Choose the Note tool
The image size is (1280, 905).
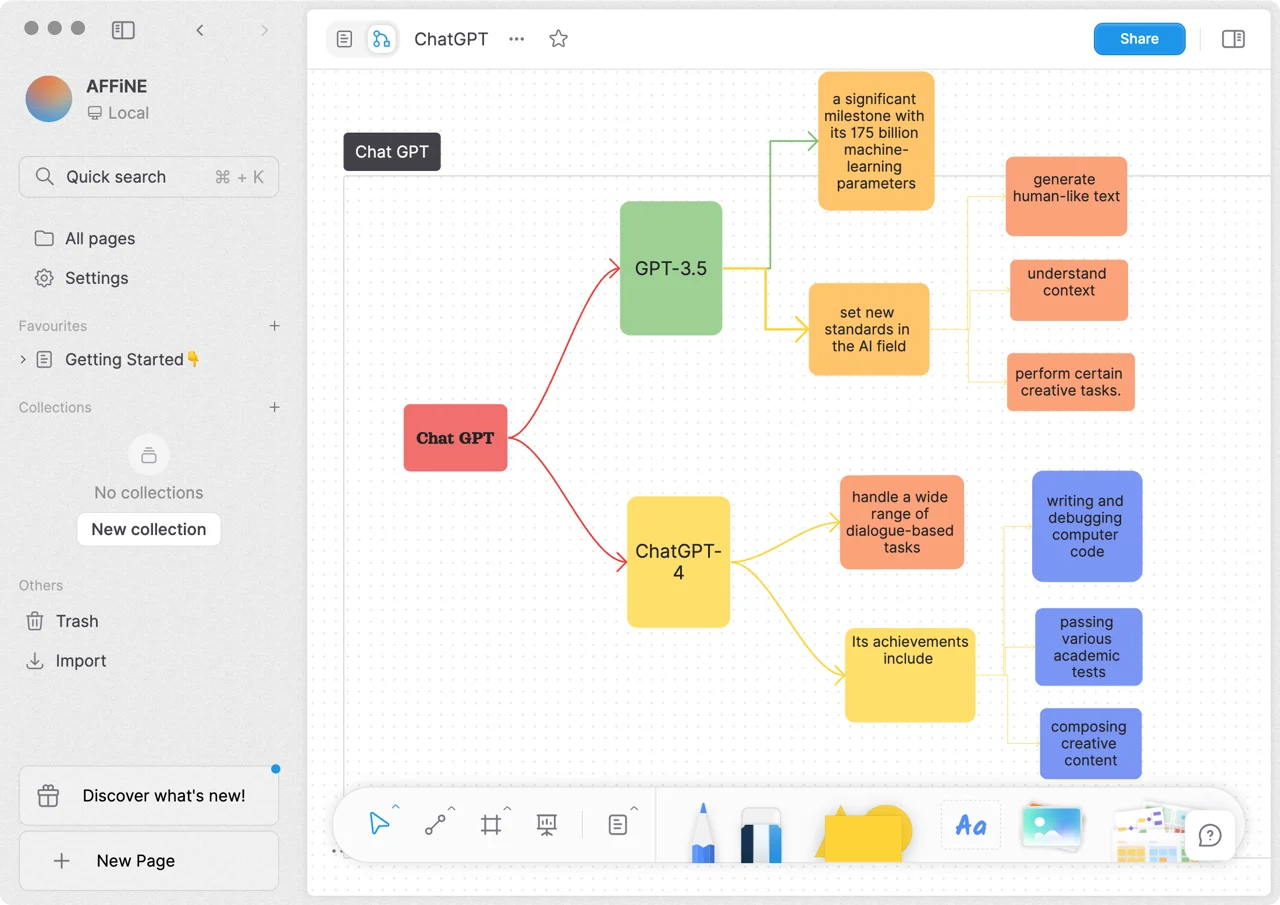click(x=618, y=824)
